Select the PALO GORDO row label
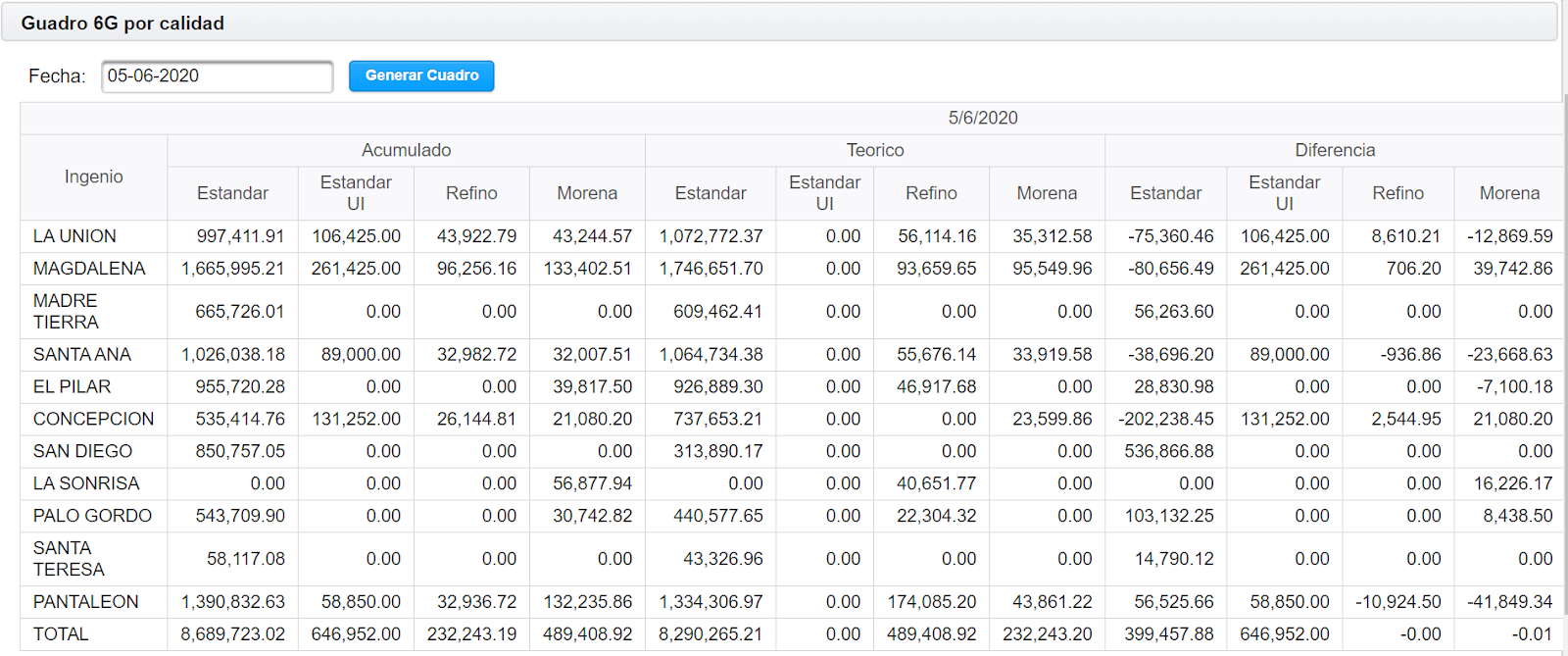1568x656 pixels. tap(92, 517)
